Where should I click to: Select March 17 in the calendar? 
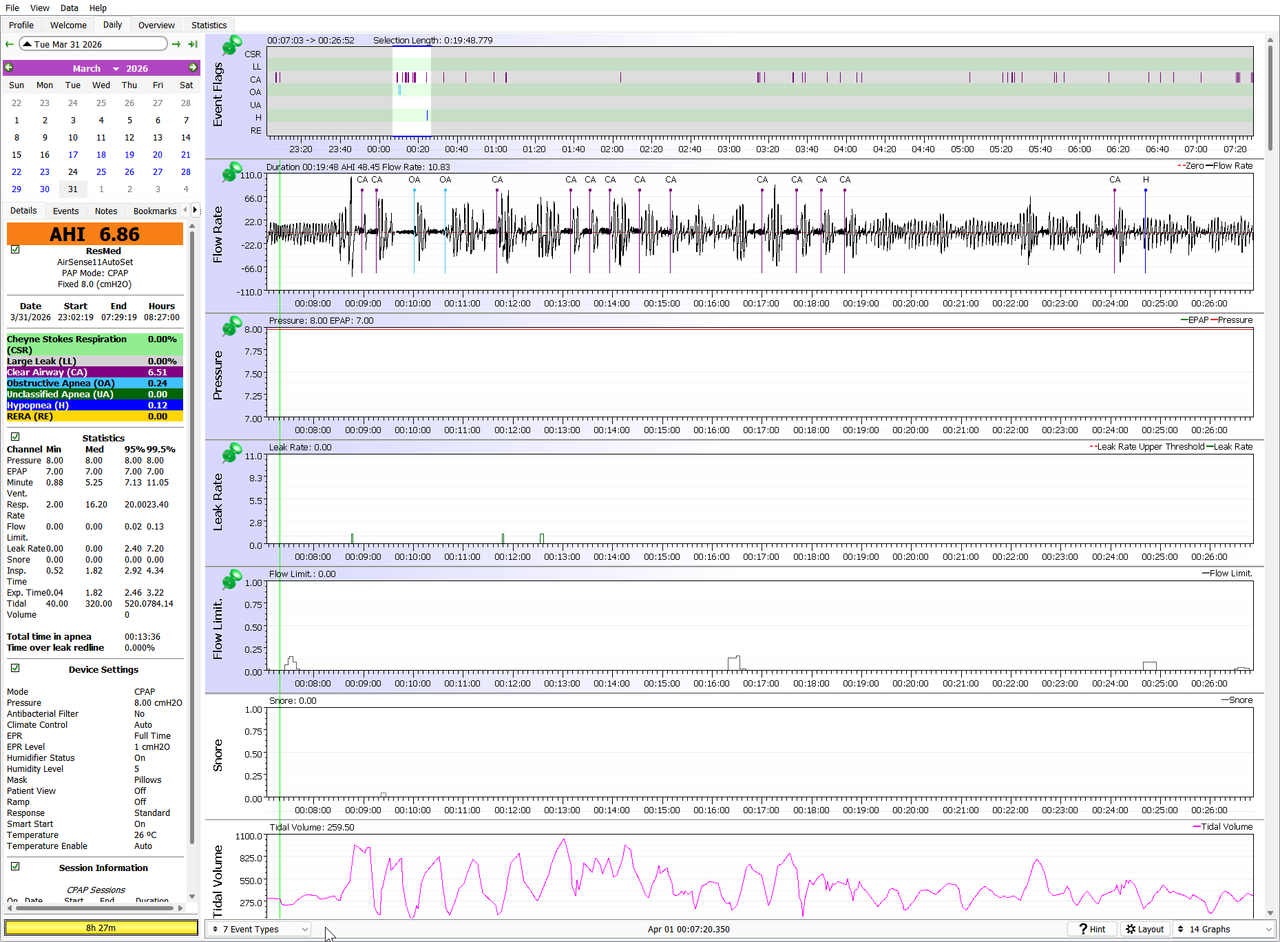[73, 155]
